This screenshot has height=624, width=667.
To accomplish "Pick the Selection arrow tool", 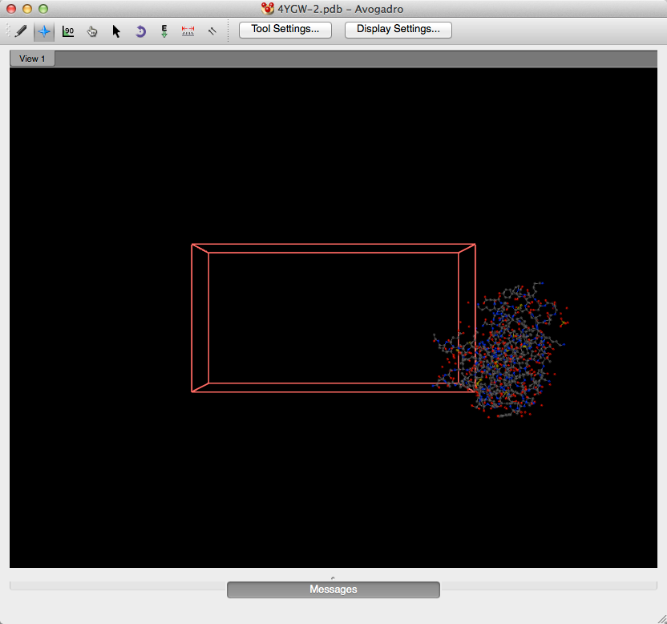I will 116,31.
